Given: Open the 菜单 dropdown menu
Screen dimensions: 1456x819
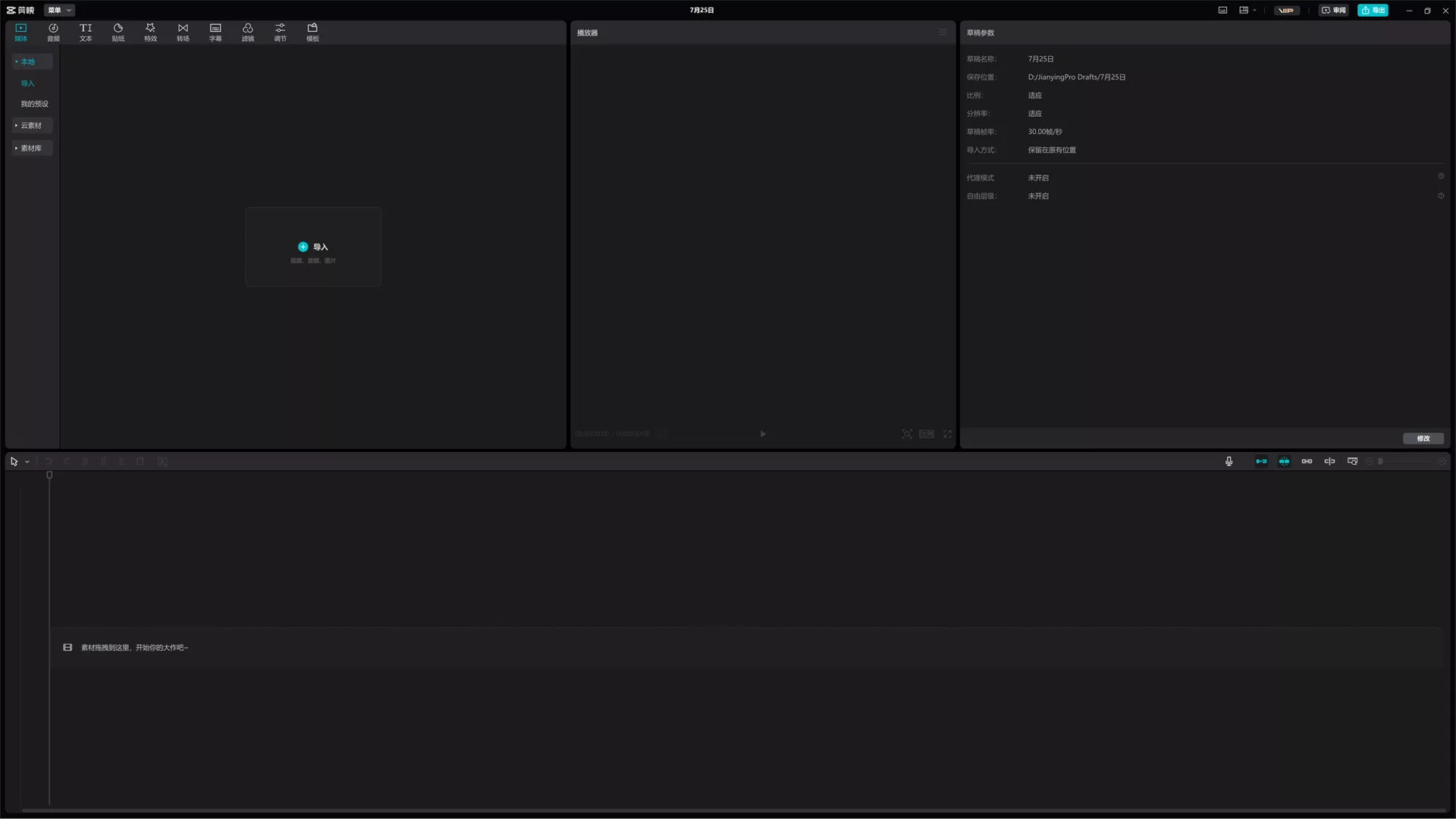Looking at the screenshot, I should 59,10.
